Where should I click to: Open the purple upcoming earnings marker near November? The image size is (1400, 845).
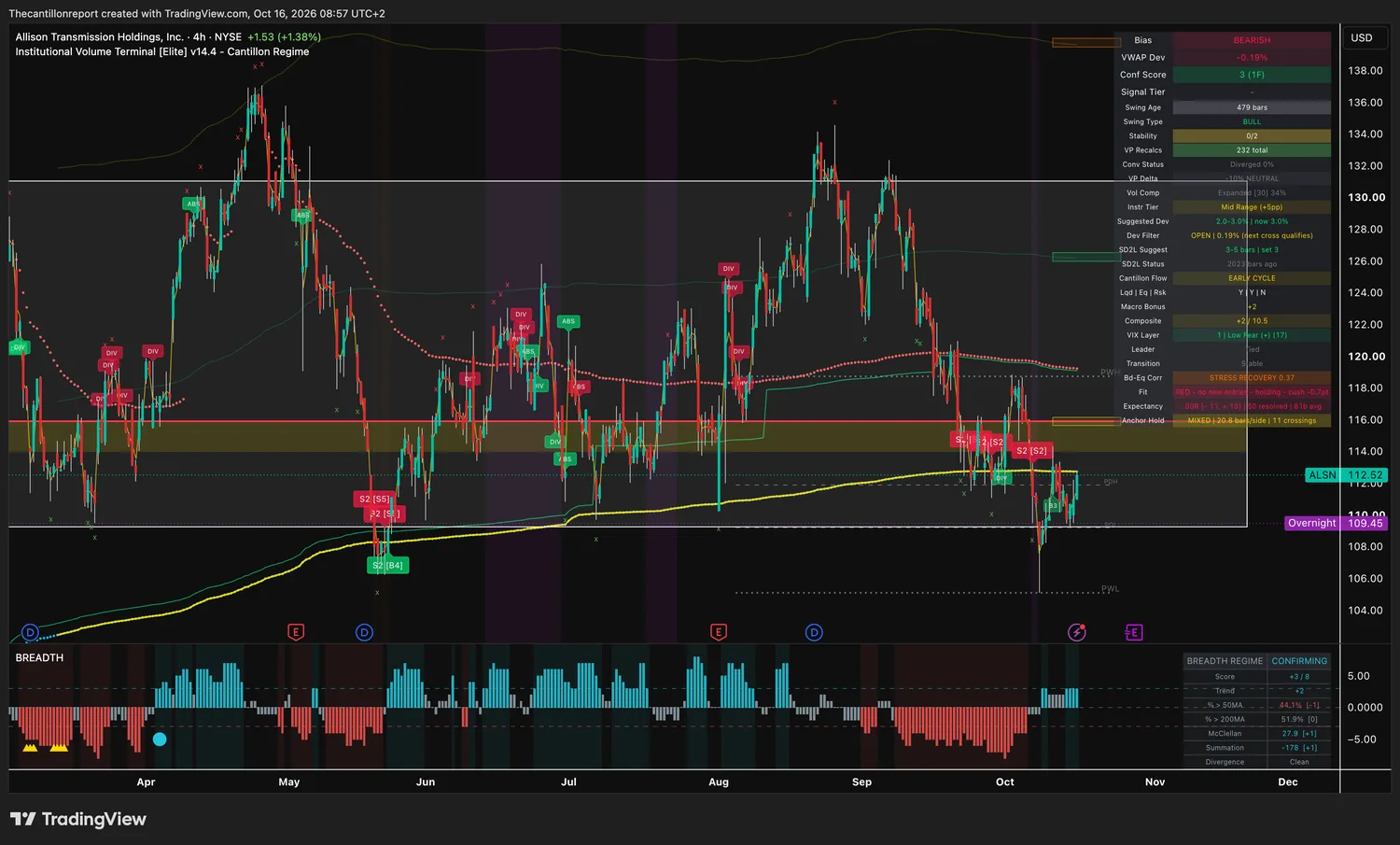point(1133,632)
